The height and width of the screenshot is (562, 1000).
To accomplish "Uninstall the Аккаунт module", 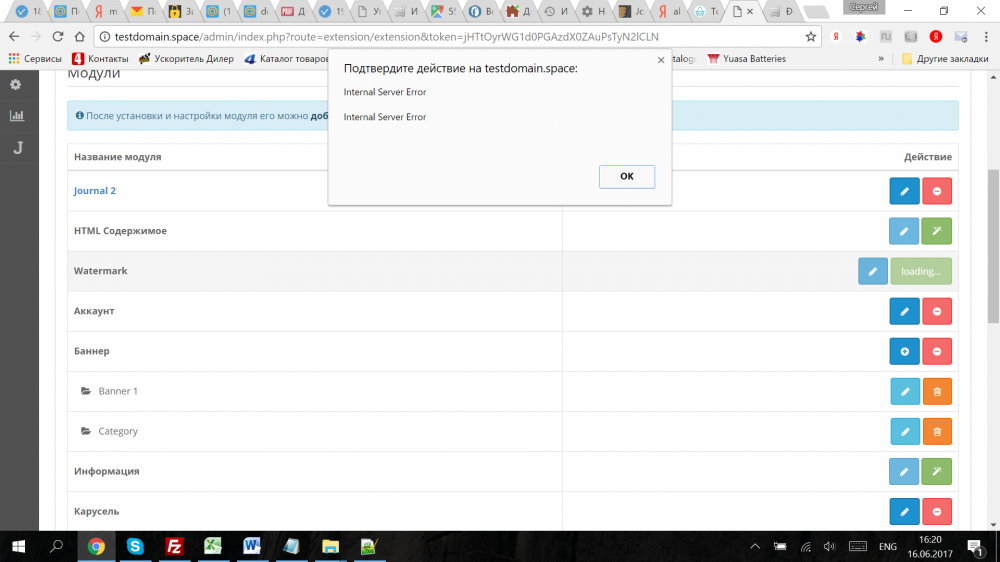I will point(936,311).
